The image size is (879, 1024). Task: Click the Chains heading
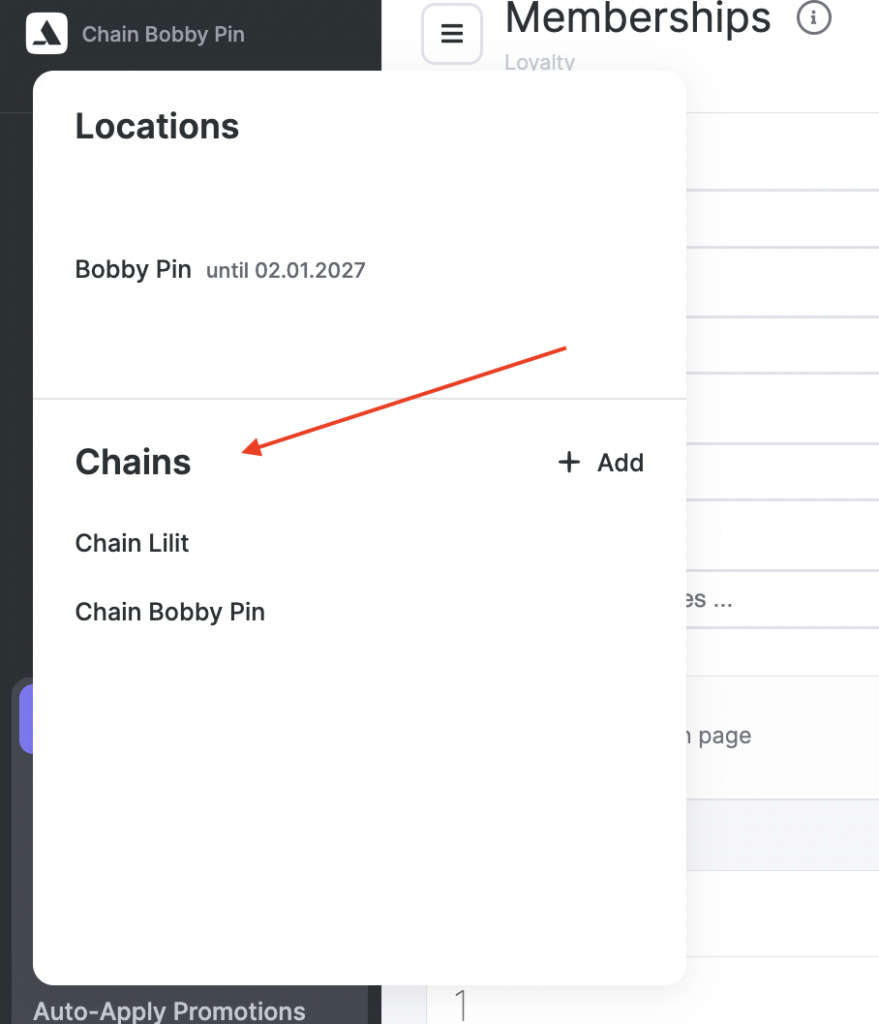pos(133,462)
